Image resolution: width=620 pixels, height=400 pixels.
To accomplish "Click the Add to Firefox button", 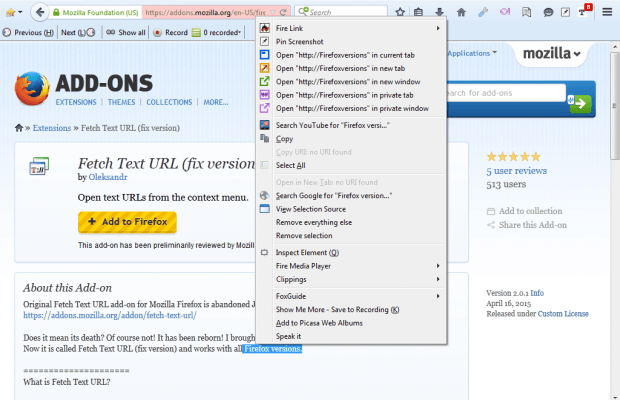I will (127, 222).
